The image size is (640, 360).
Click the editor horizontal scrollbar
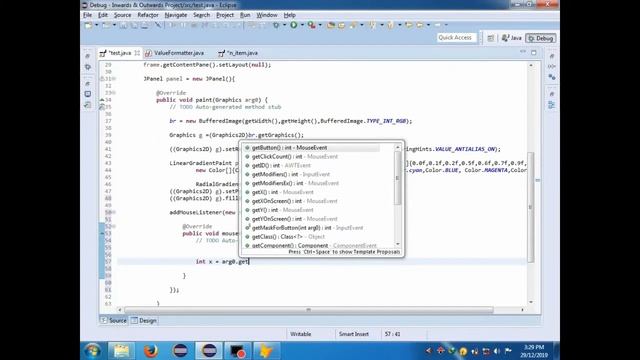[309, 310]
